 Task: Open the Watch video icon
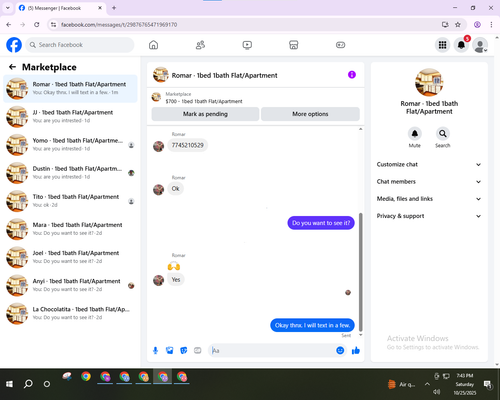click(247, 45)
